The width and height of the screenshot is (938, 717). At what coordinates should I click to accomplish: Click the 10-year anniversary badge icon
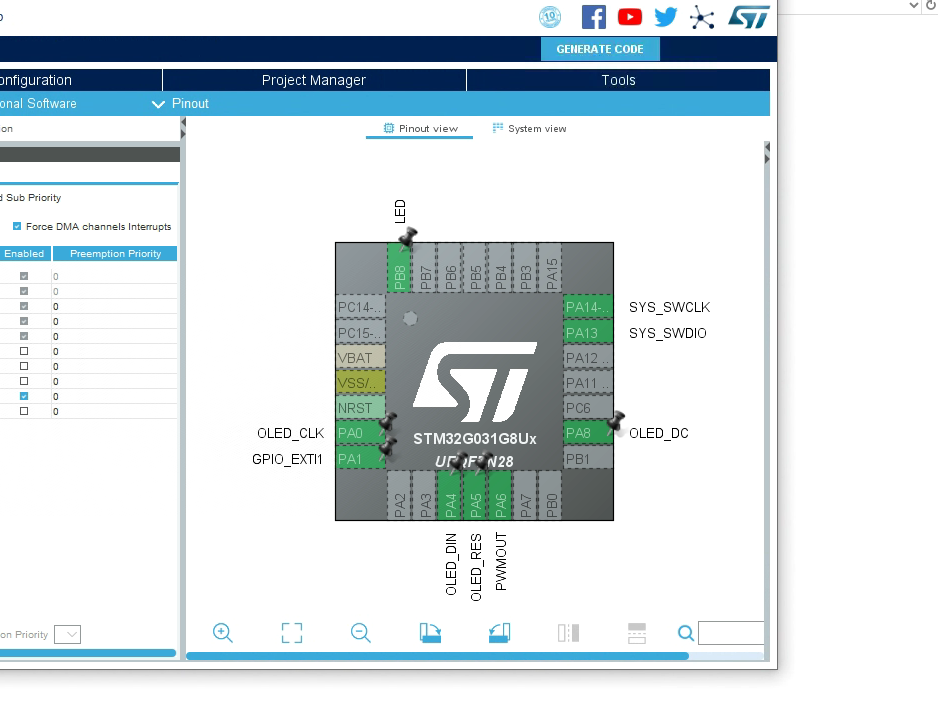coord(550,17)
